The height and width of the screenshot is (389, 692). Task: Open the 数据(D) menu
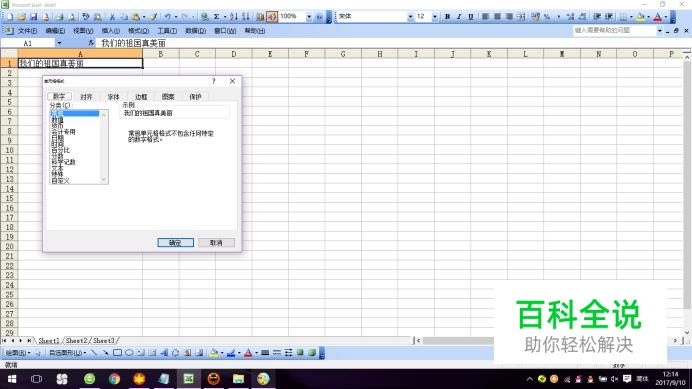point(195,31)
